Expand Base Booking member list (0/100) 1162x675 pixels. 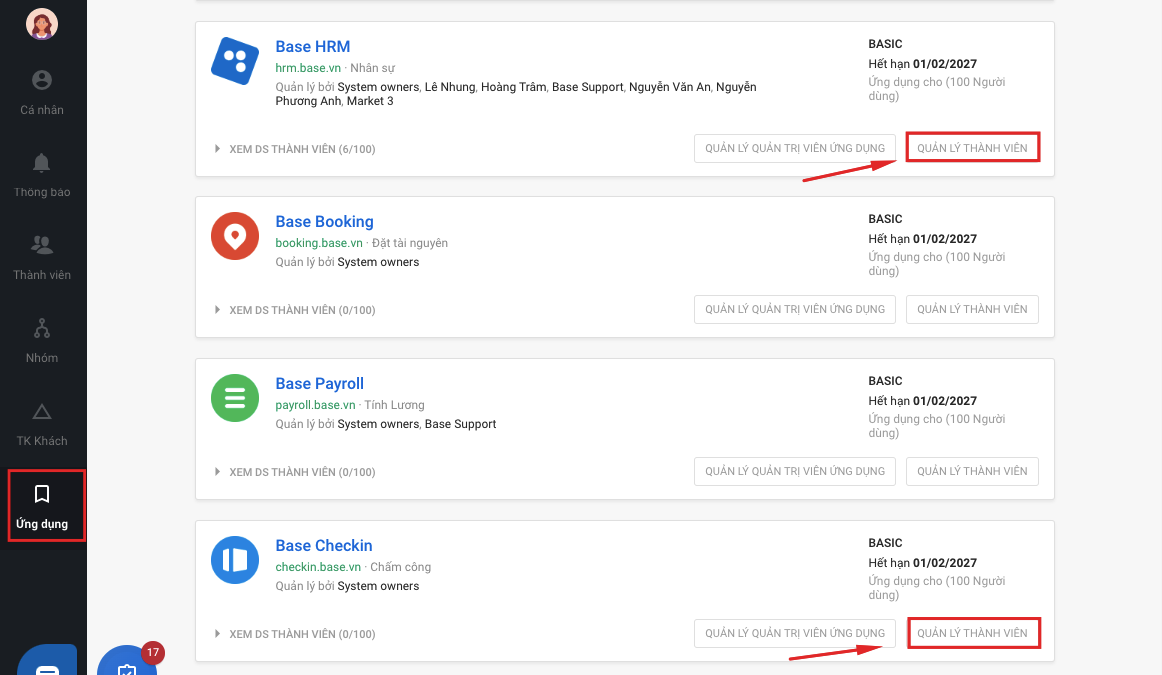295,310
